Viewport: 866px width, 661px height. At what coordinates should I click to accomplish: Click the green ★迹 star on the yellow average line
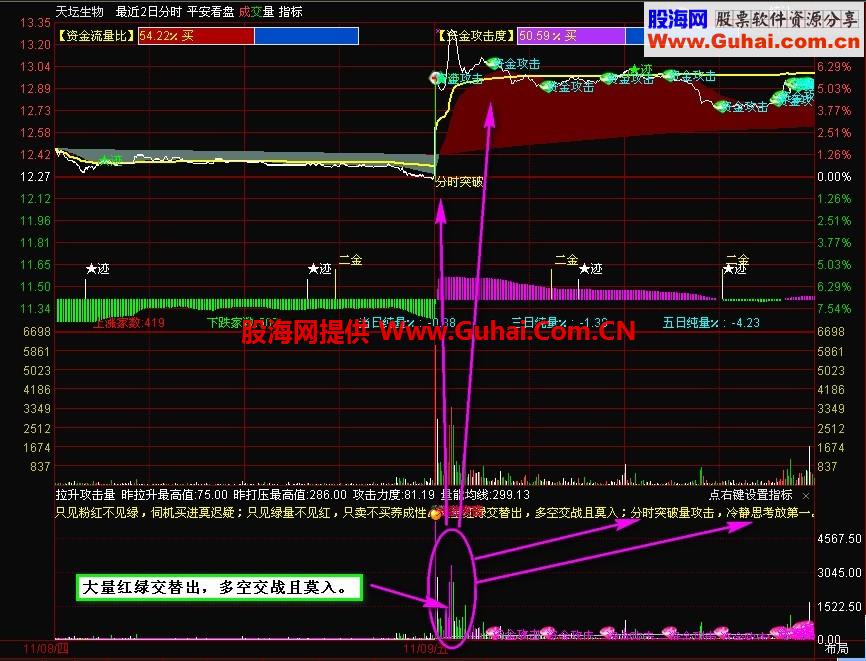coord(640,70)
